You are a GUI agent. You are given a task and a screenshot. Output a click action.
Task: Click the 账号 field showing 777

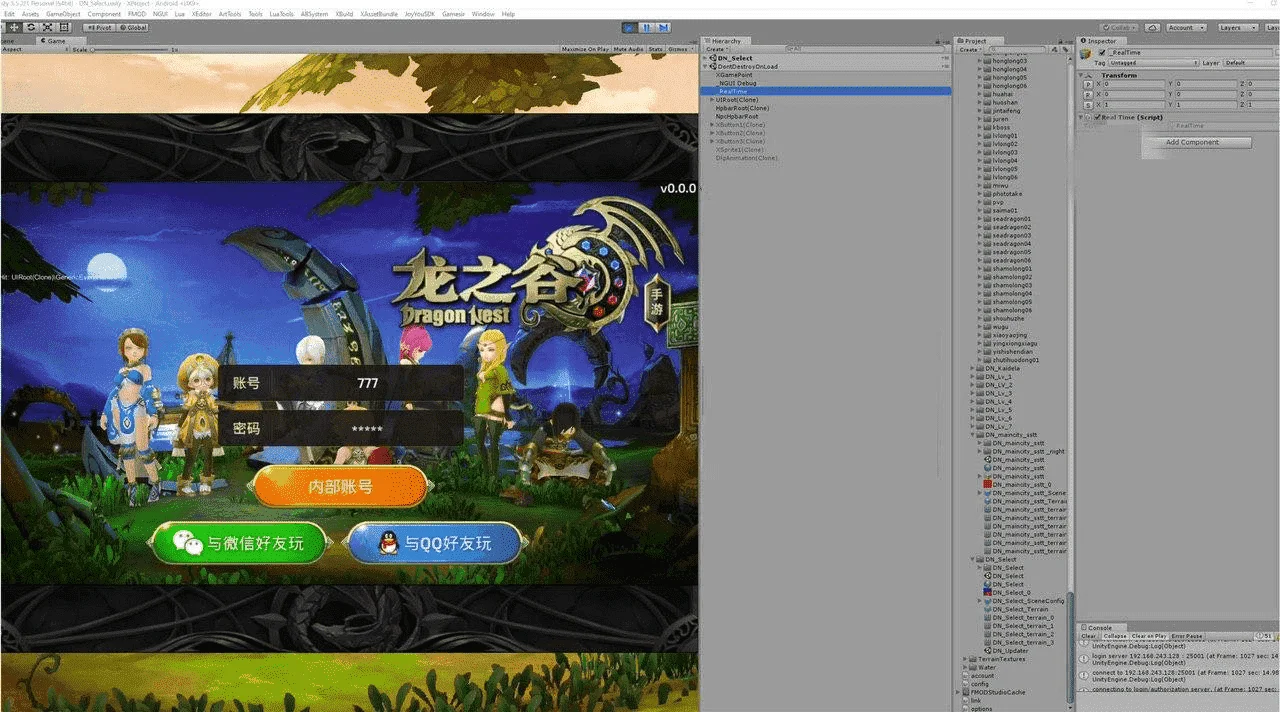[x=341, y=383]
